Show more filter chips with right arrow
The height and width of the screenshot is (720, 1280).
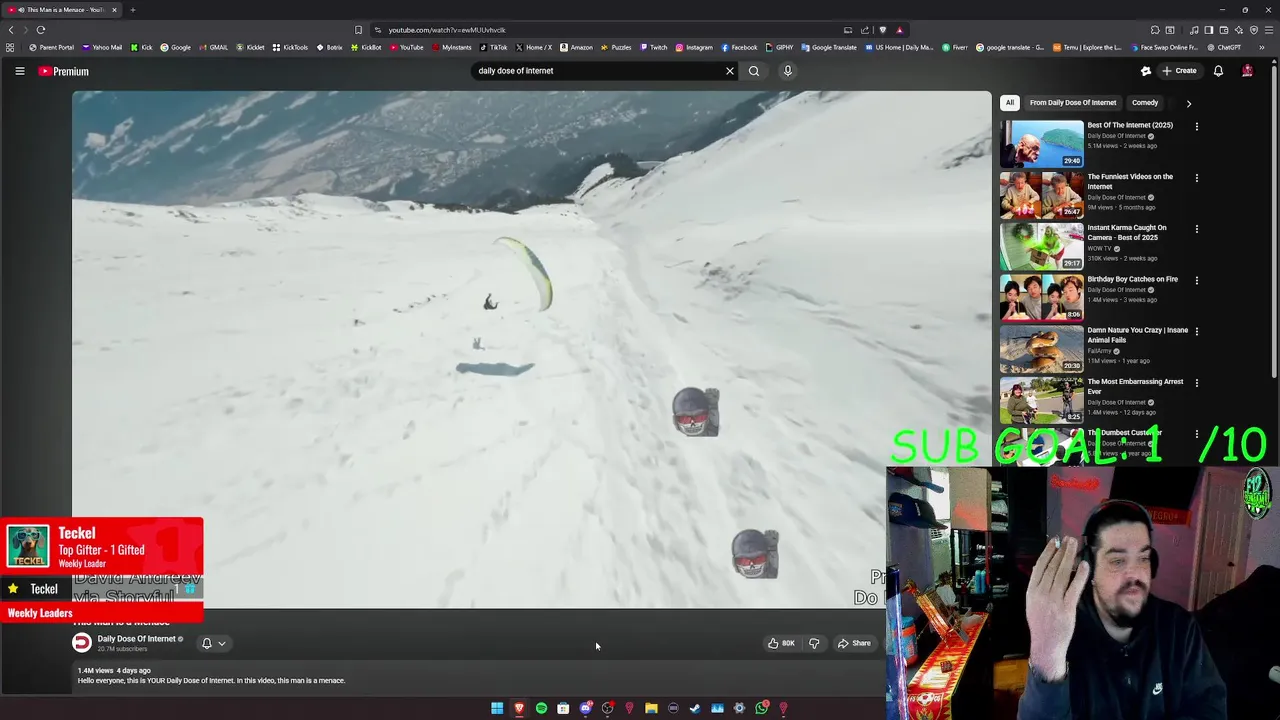(1188, 103)
